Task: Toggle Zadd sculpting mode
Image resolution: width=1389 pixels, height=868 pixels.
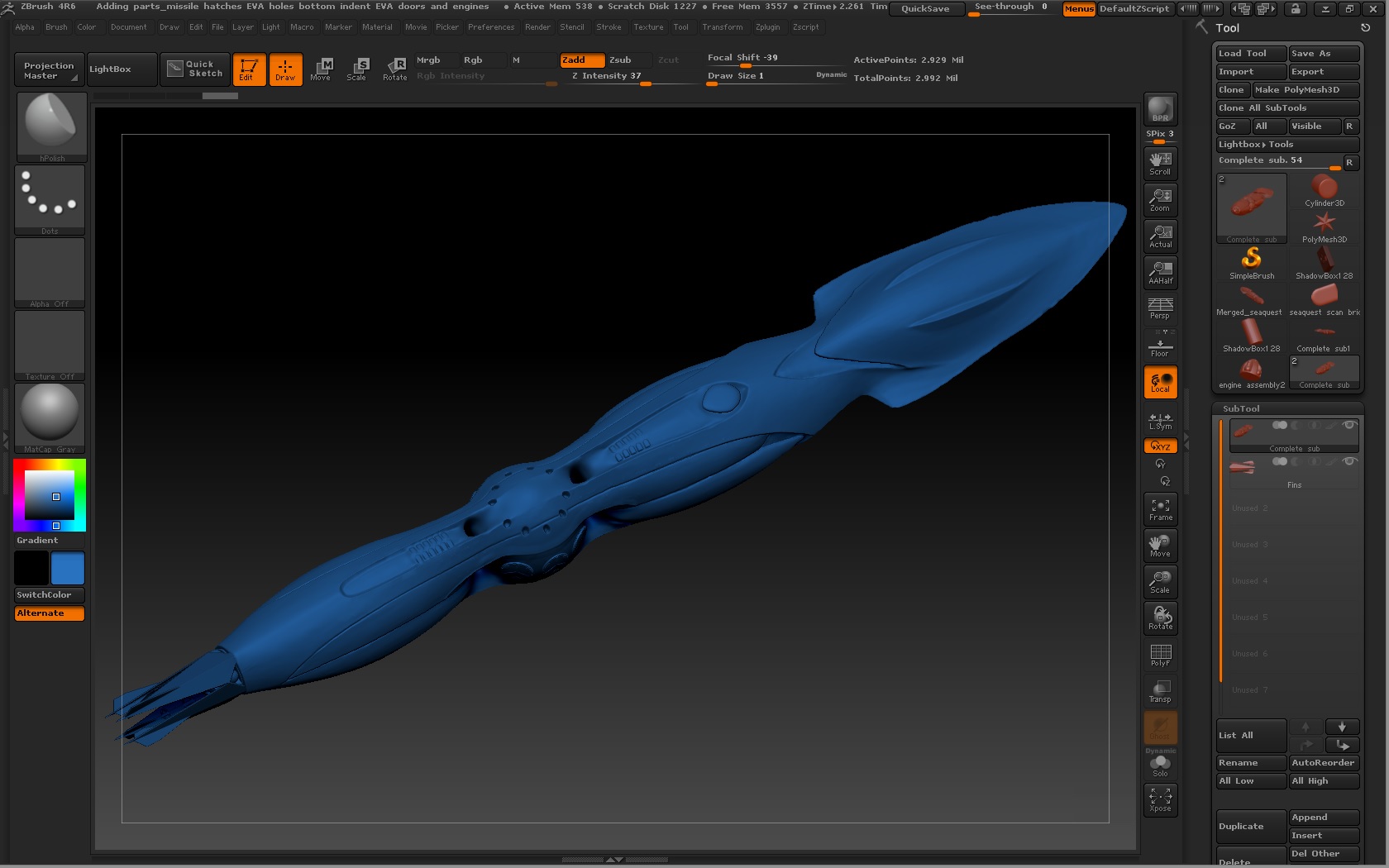Action: 581,60
